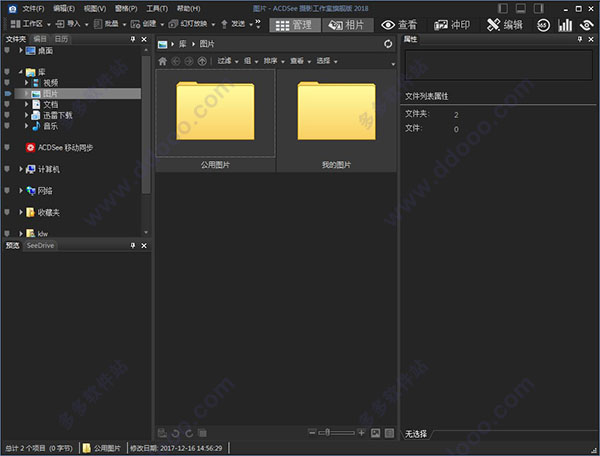The width and height of the screenshot is (600, 456).
Task: Click the eye icon at the far right of the mode bar
Action: pyautogui.click(x=586, y=25)
